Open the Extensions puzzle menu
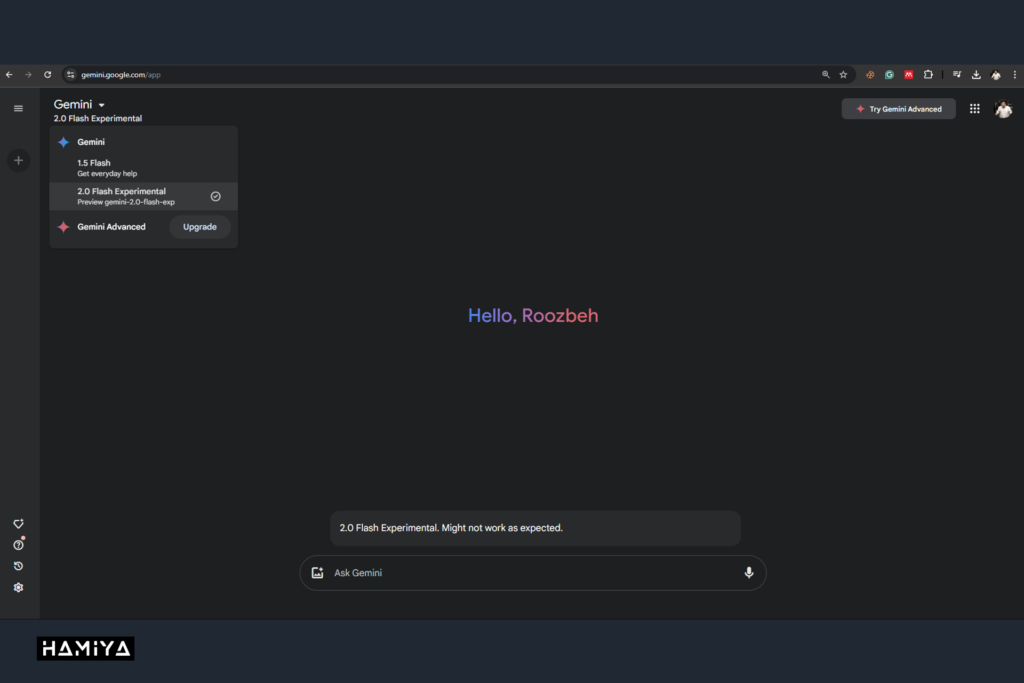Viewport: 1024px width, 683px height. (x=928, y=74)
